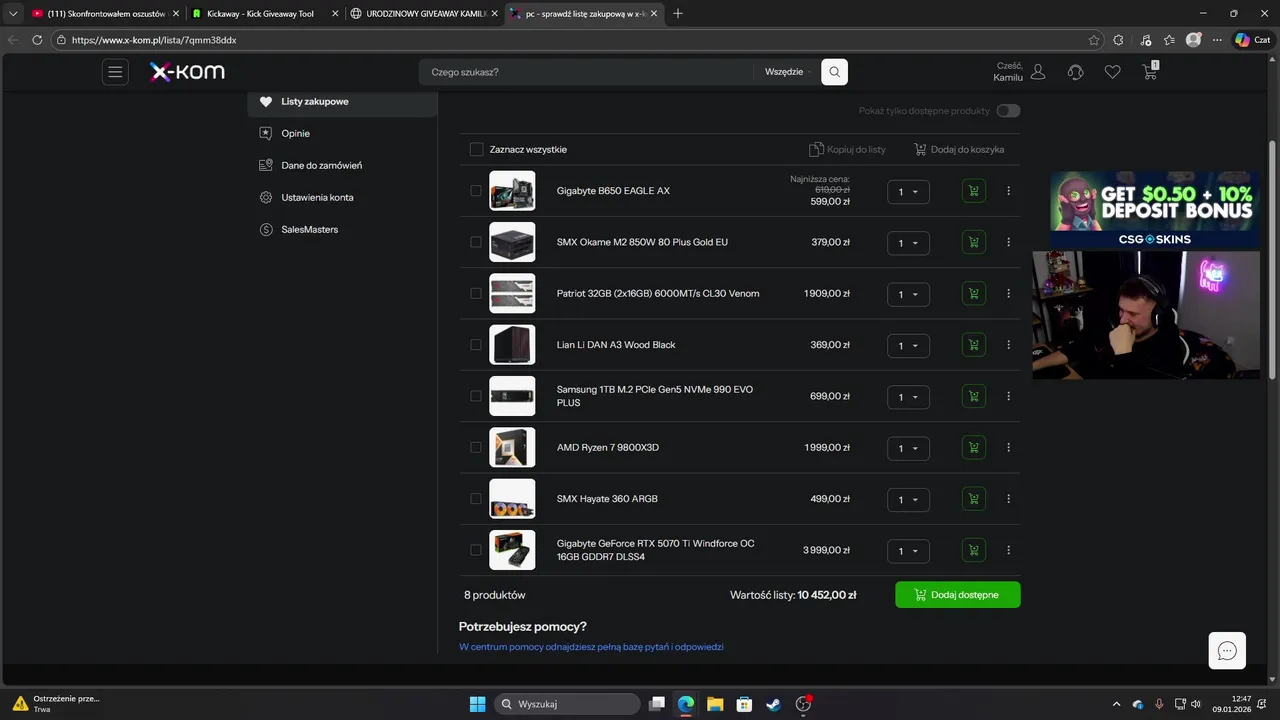Screen dimensions: 1280x720
Task: Open more options for Gigabyte B650 EAGLE AX
Action: click(1008, 191)
